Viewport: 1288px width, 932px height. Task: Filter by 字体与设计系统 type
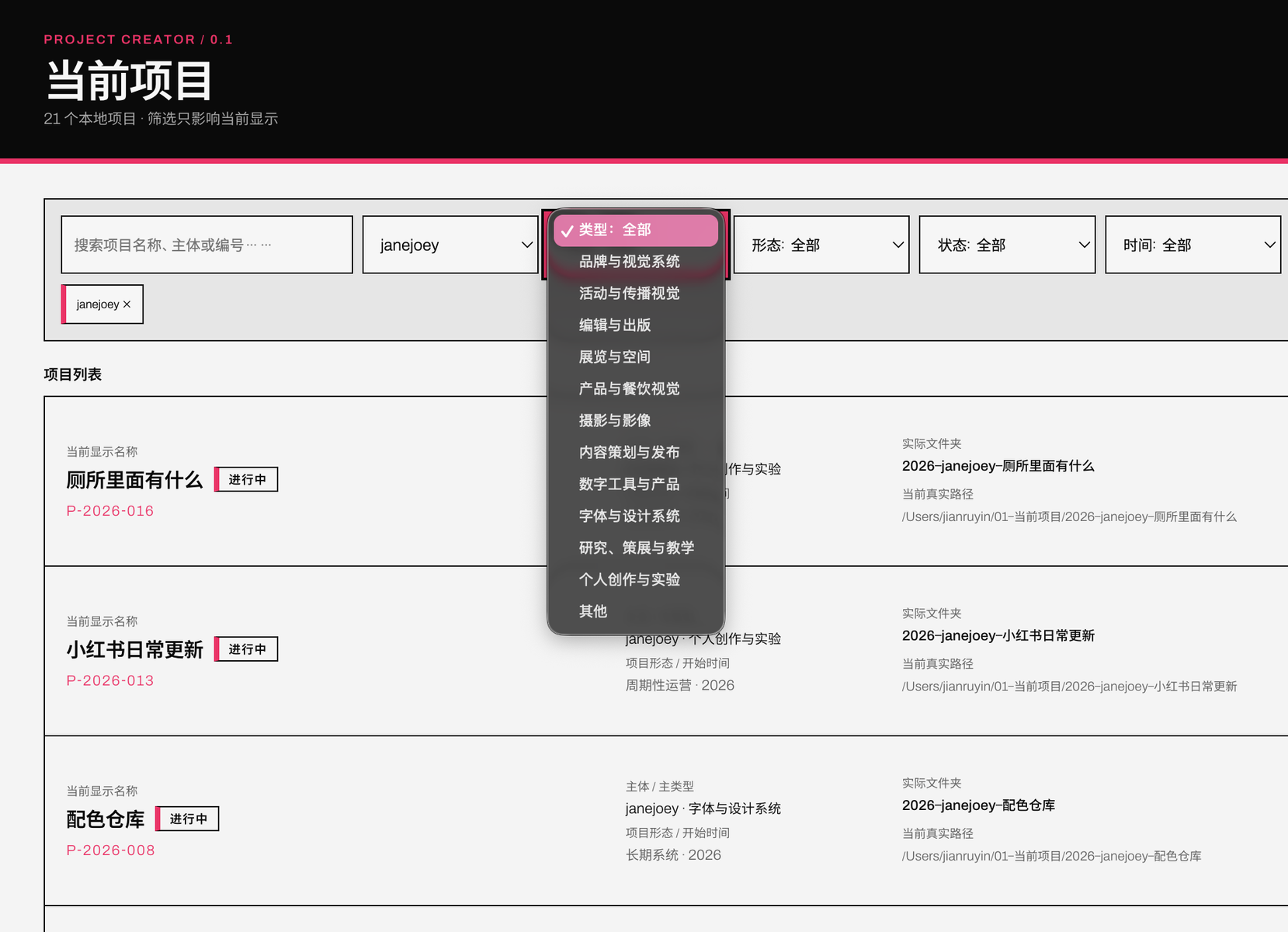[x=635, y=516]
